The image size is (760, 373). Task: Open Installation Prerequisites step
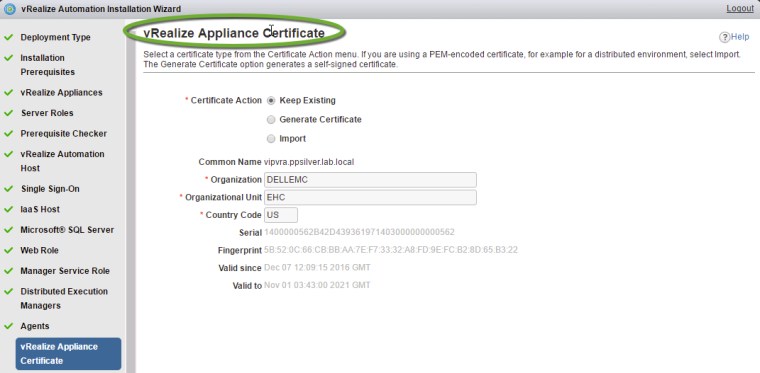point(48,65)
